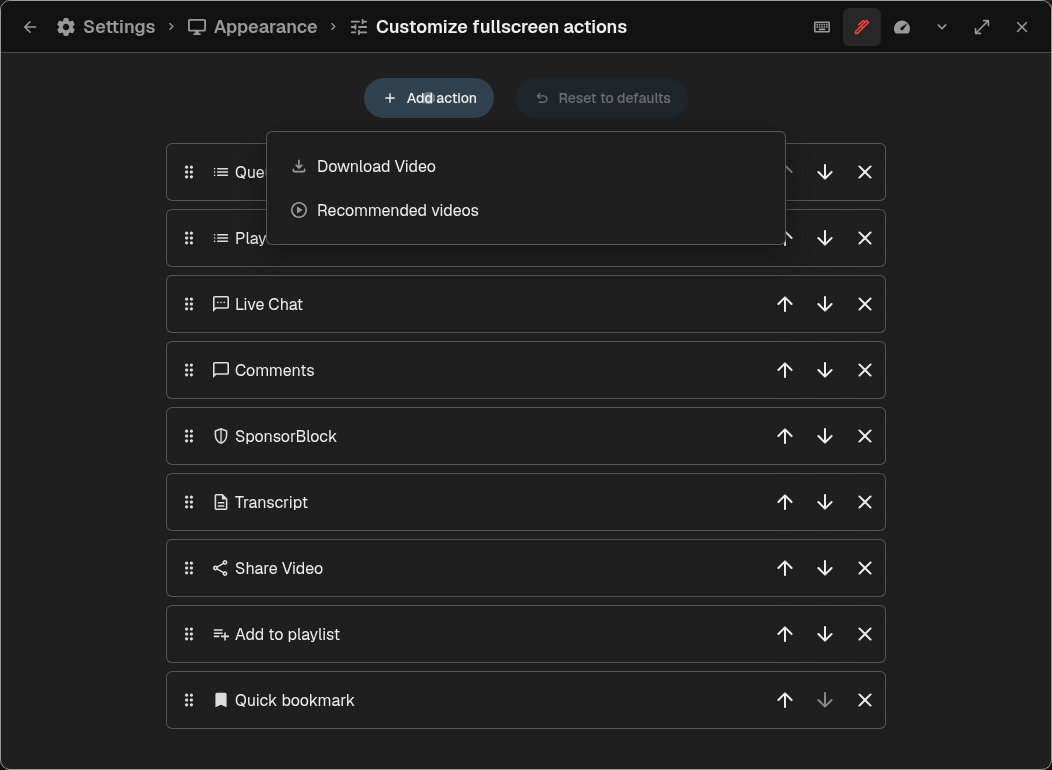Image resolution: width=1052 pixels, height=770 pixels.
Task: Move Live Chat down
Action: point(825,305)
